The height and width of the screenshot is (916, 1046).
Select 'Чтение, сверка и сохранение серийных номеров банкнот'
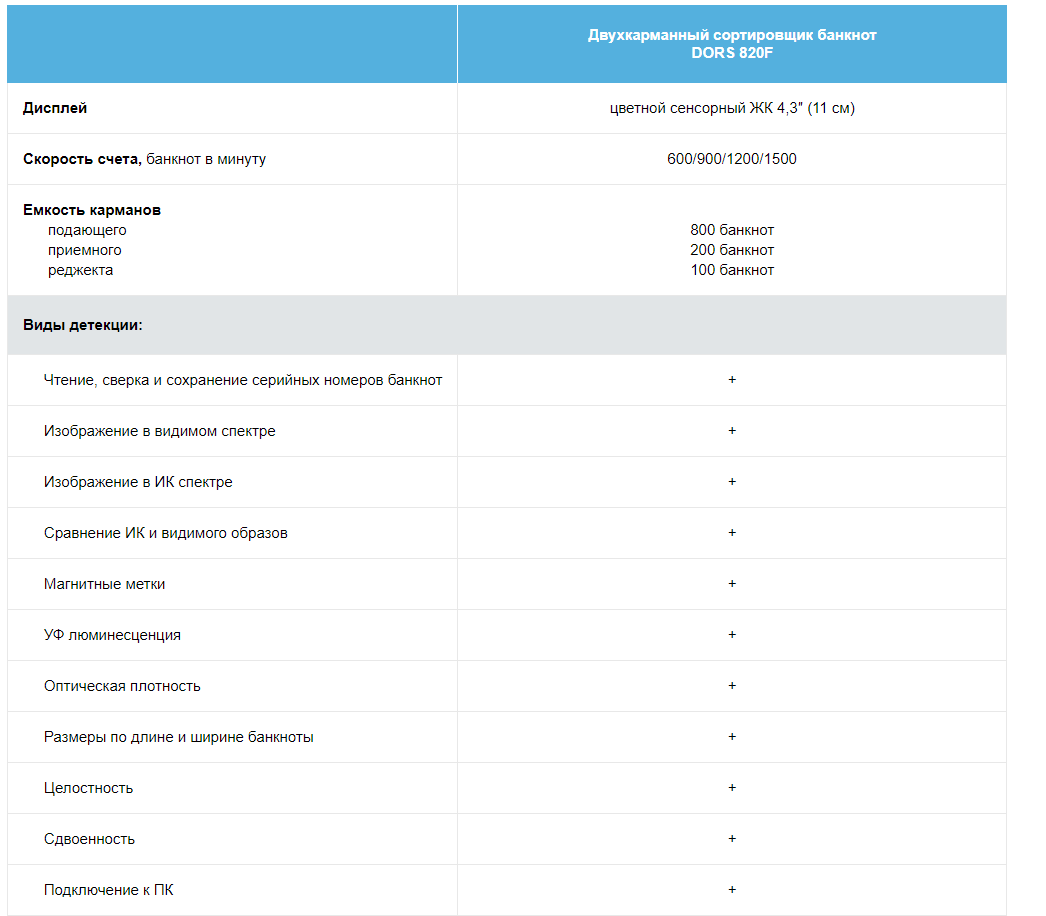click(243, 380)
